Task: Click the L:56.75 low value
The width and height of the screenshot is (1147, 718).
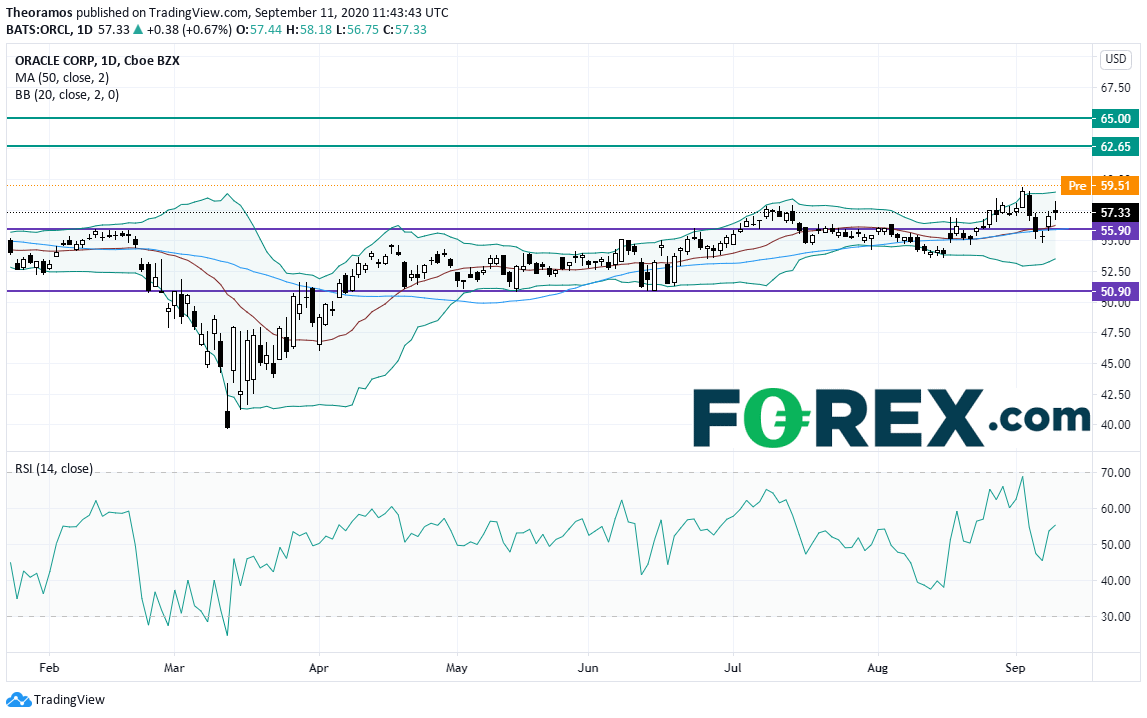Action: pos(358,29)
